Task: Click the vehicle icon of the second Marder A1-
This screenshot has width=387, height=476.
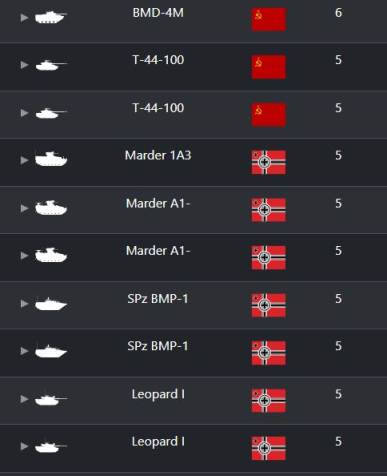Action: coord(51,255)
